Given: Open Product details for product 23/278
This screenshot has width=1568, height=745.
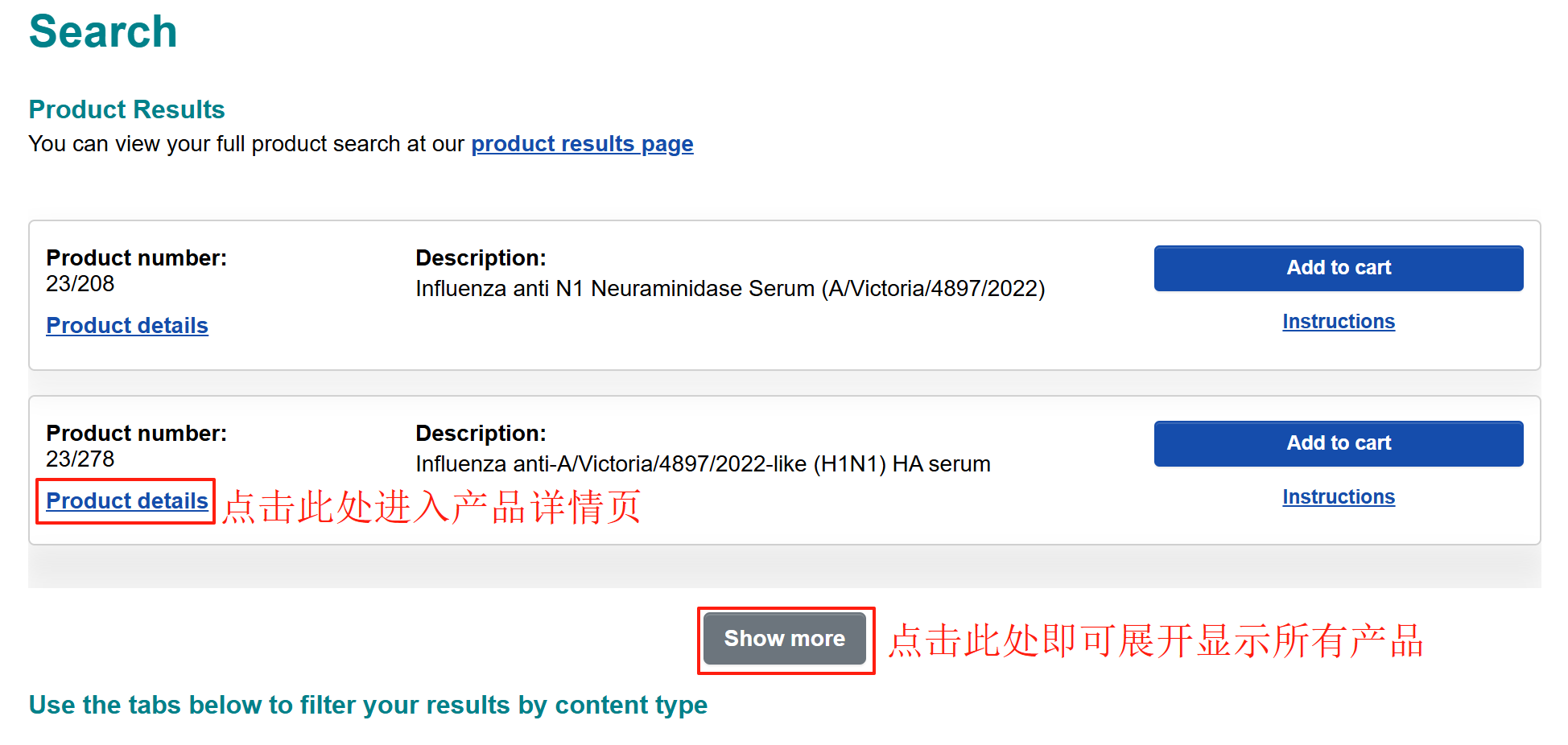Looking at the screenshot, I should point(127,501).
